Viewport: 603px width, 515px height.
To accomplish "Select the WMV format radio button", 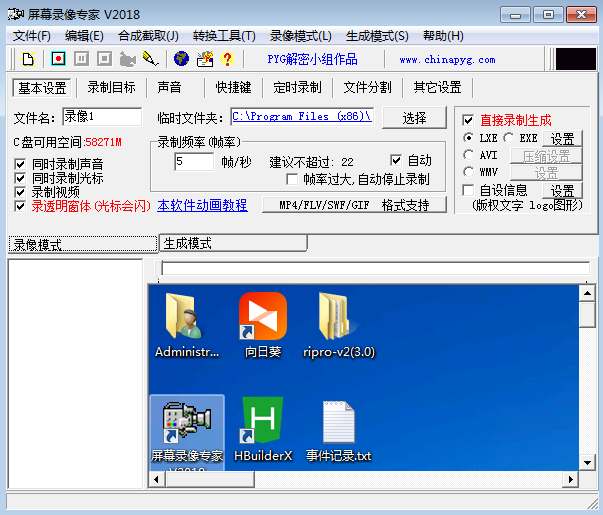I will click(468, 172).
